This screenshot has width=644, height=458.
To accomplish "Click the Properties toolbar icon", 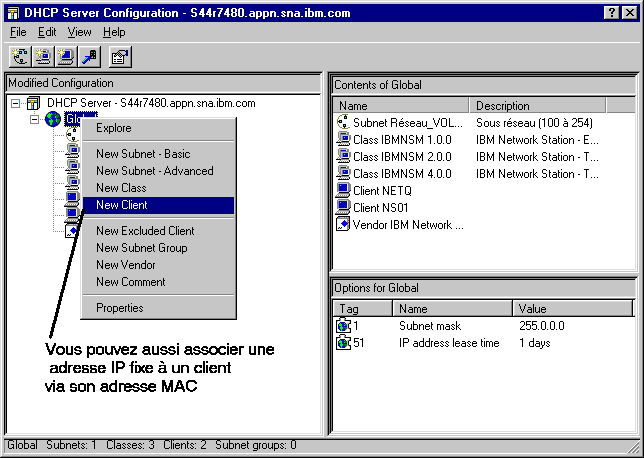I will click(x=120, y=57).
